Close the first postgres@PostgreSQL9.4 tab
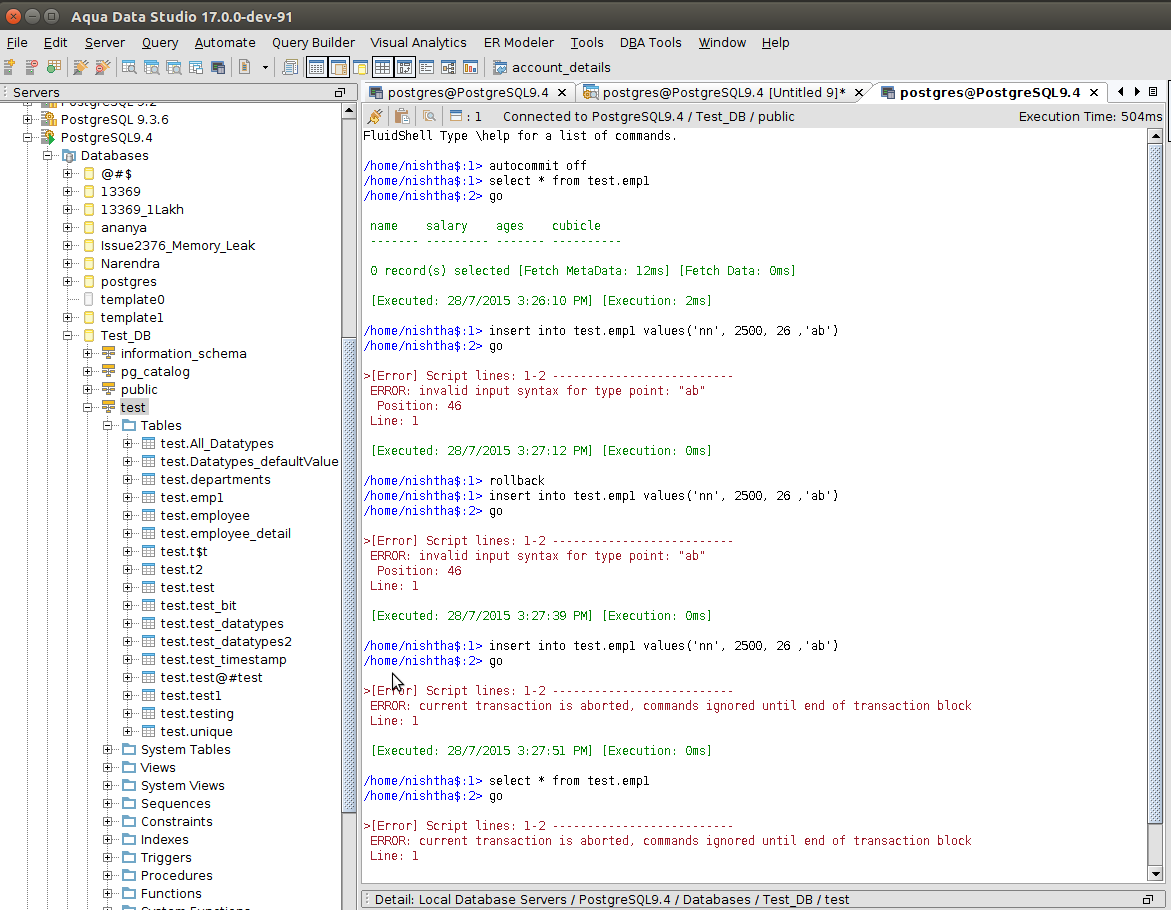The height and width of the screenshot is (910, 1172). click(x=562, y=93)
